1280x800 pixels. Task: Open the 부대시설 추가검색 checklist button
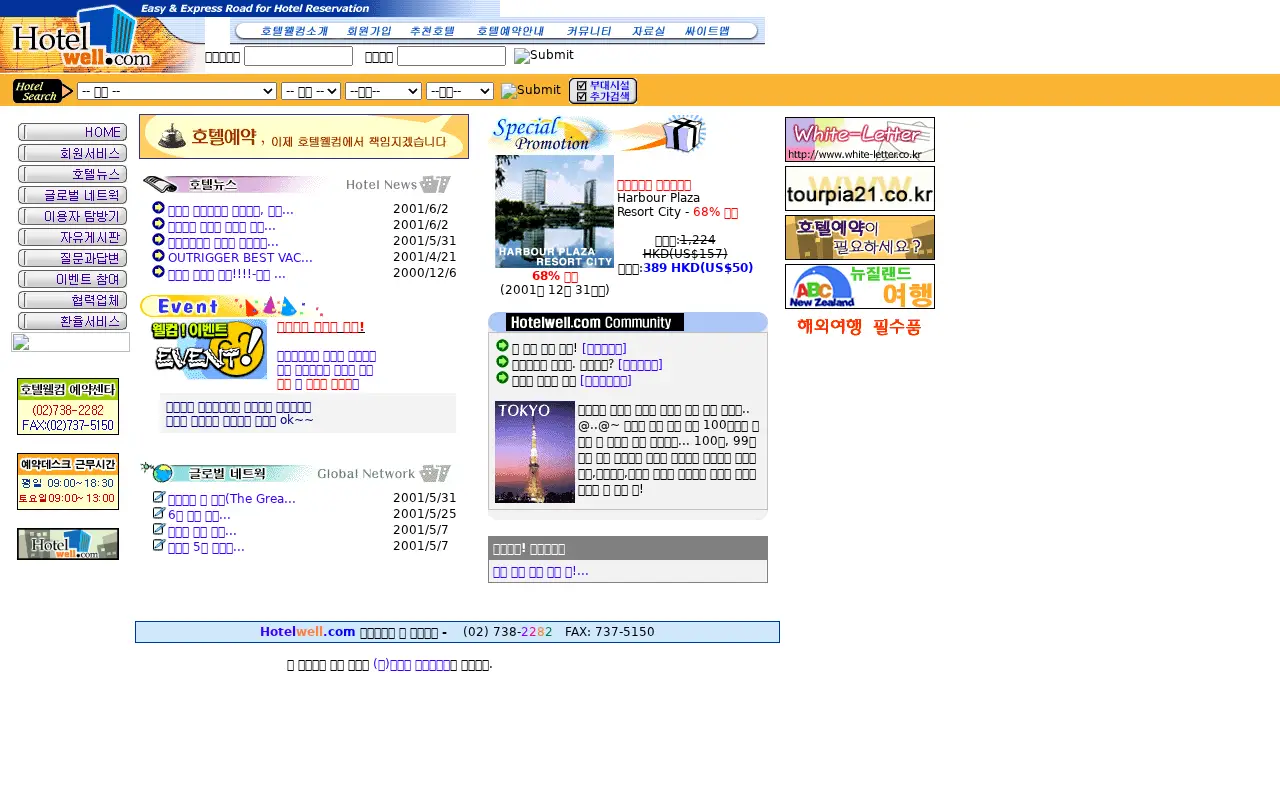tap(603, 91)
